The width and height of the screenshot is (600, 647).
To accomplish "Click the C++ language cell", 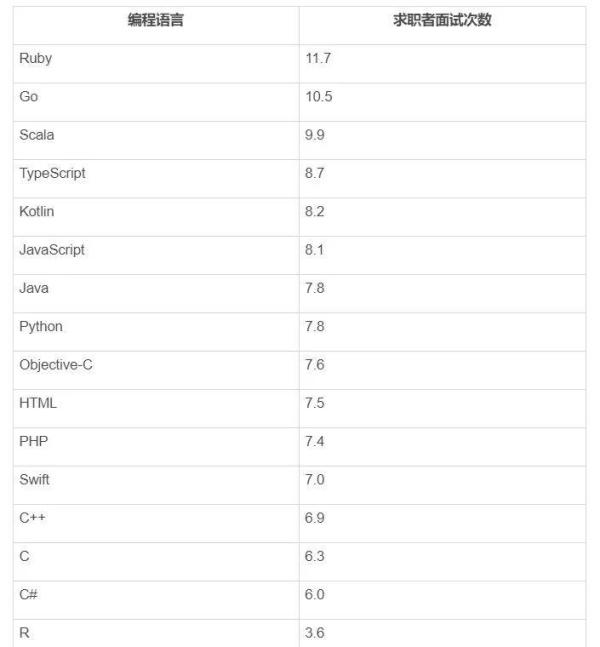I will tap(32, 518).
